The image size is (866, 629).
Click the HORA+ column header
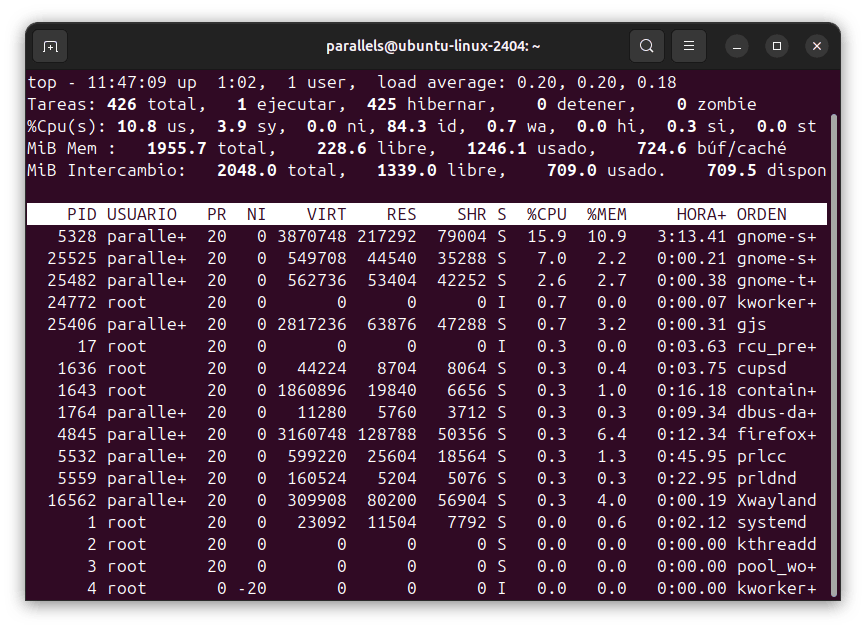701,214
